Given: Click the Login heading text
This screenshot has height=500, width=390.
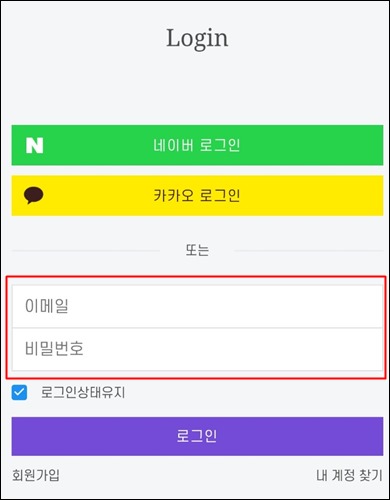Looking at the screenshot, I should (x=197, y=39).
